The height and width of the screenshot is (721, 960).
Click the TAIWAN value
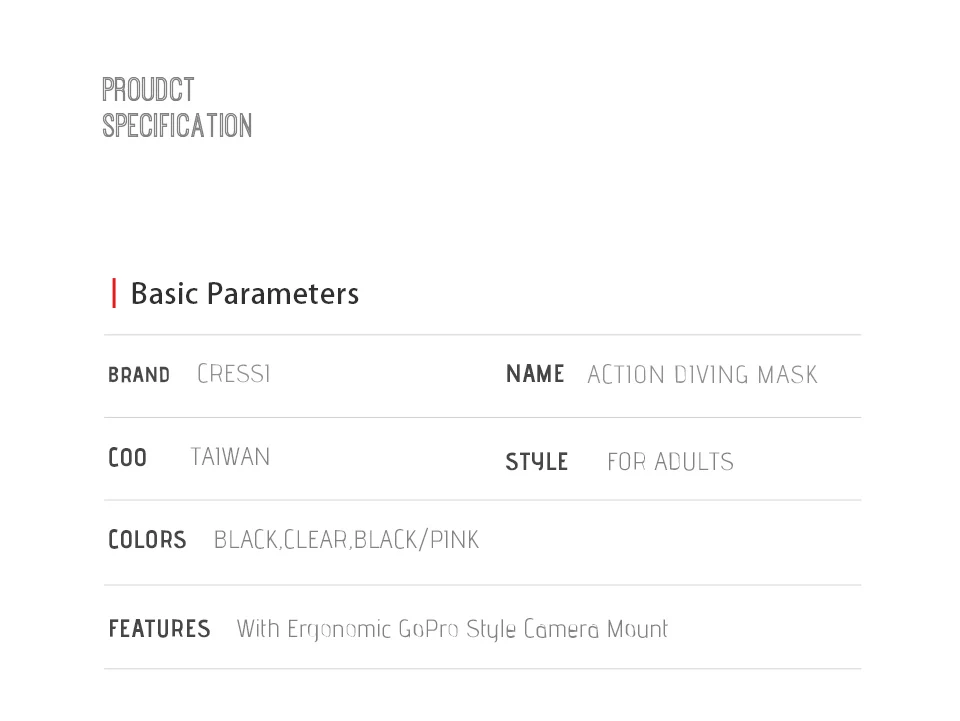coord(230,457)
